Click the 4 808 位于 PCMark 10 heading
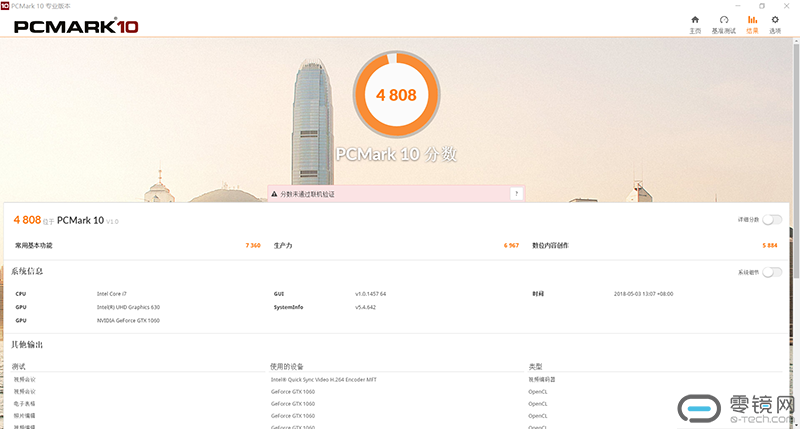 tap(66, 220)
